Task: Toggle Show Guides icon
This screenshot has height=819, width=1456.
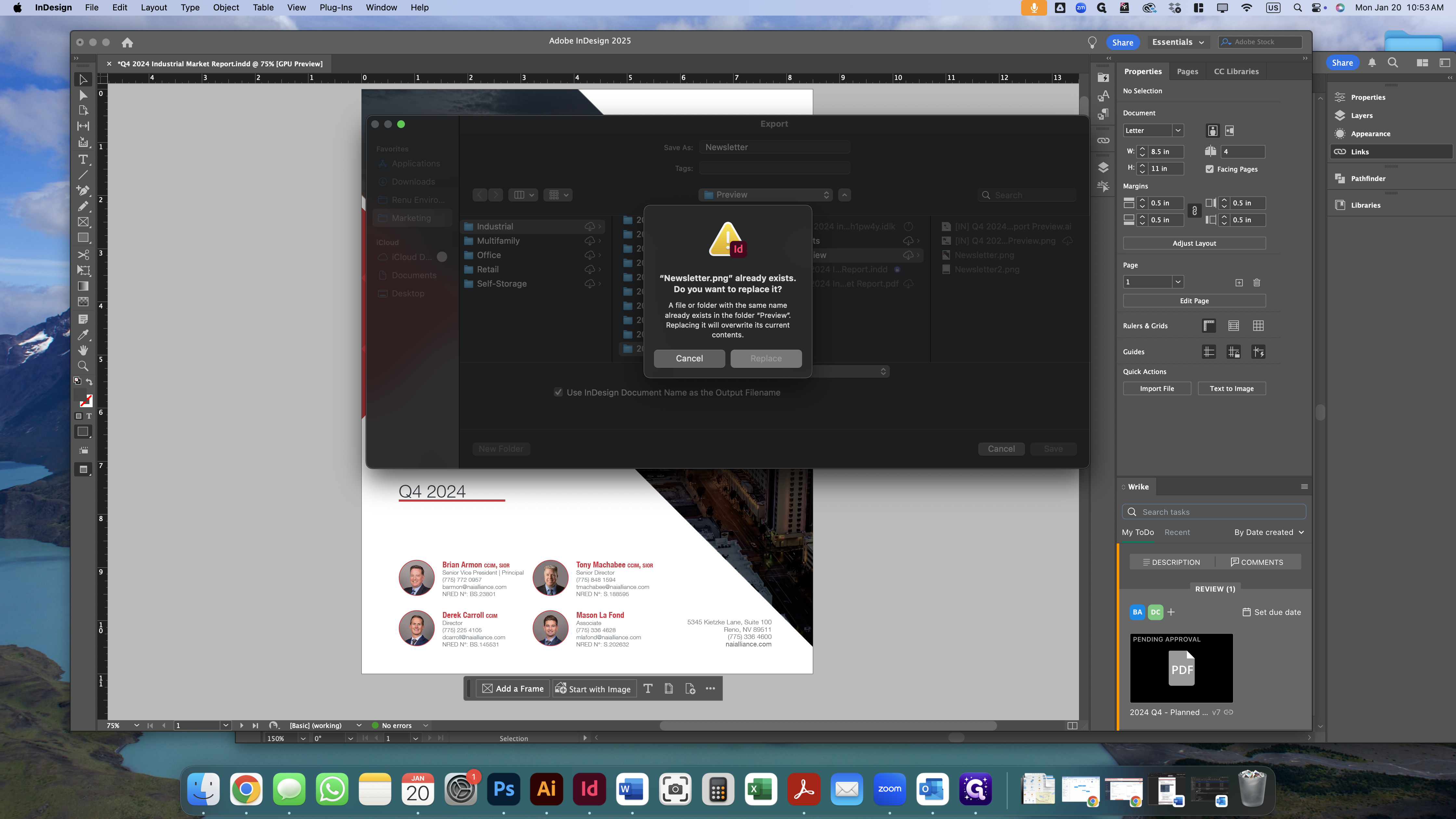Action: point(1209,352)
